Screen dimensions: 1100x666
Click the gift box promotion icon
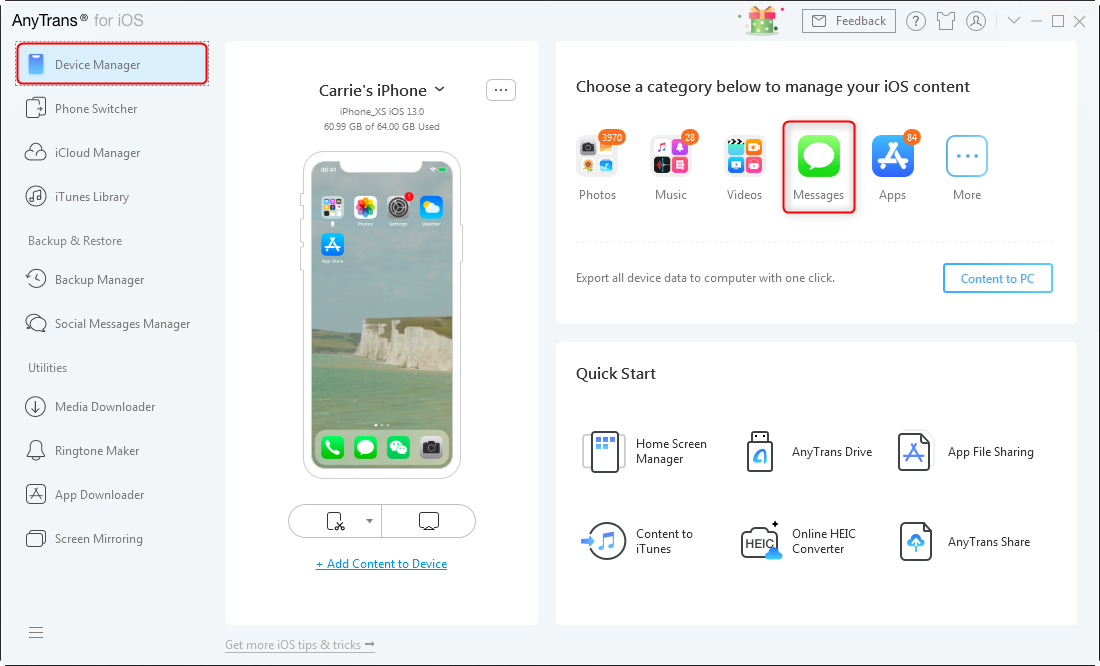(762, 20)
